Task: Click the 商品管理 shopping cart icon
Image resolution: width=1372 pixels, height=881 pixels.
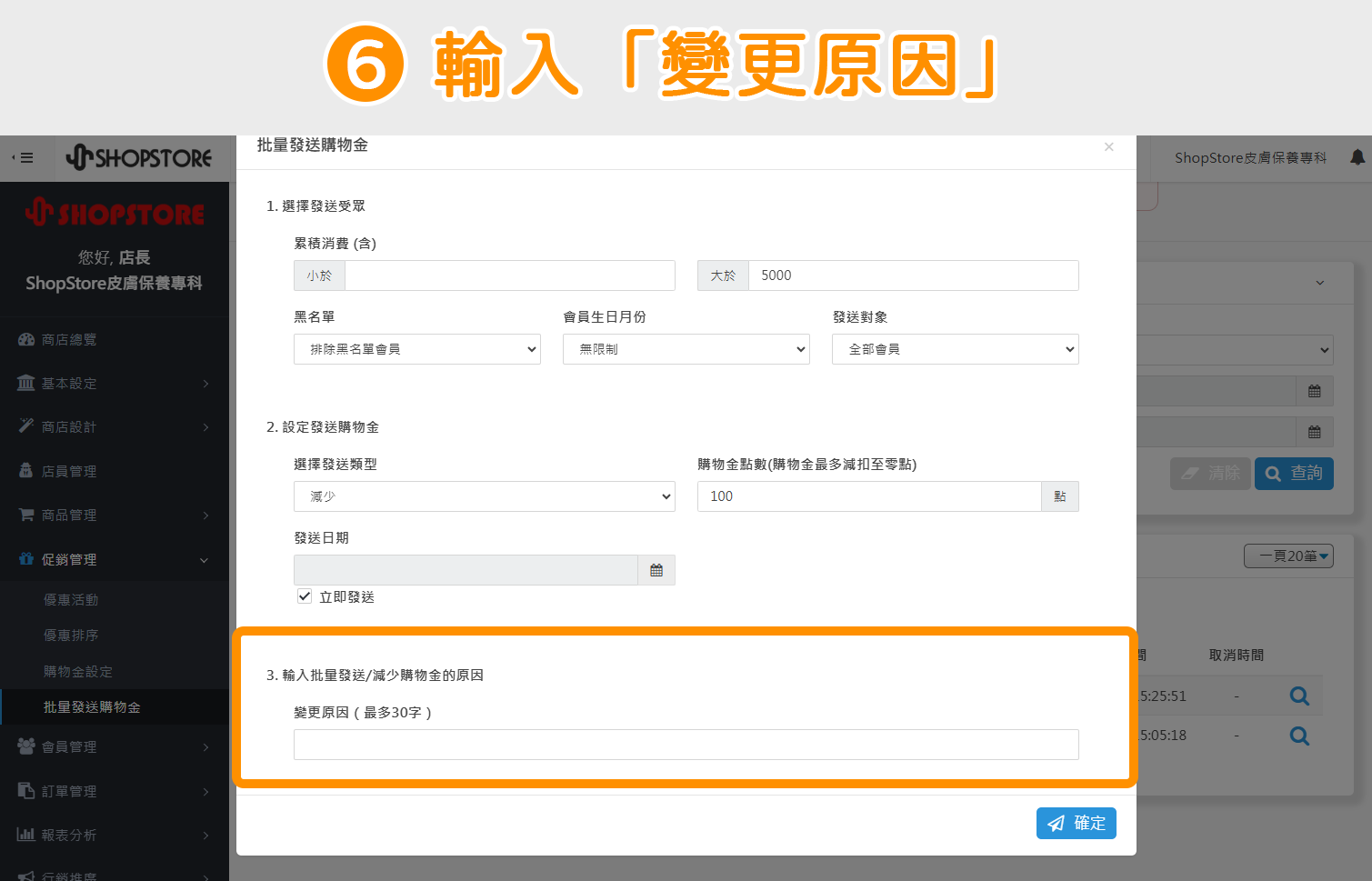Action: pyautogui.click(x=26, y=514)
